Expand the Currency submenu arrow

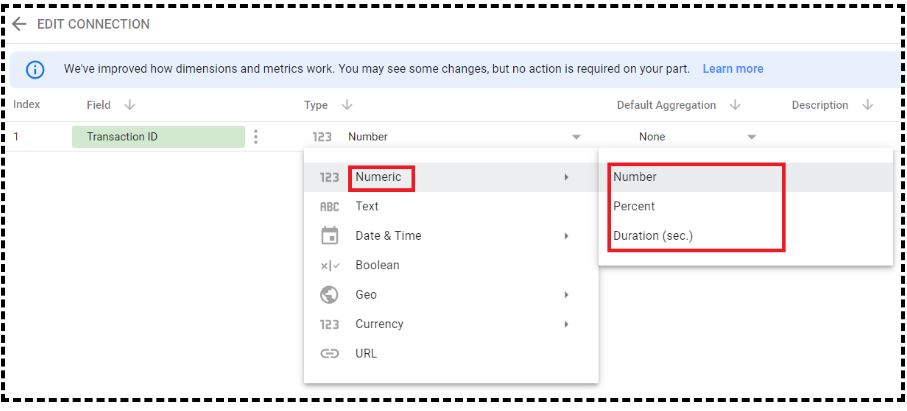click(566, 324)
